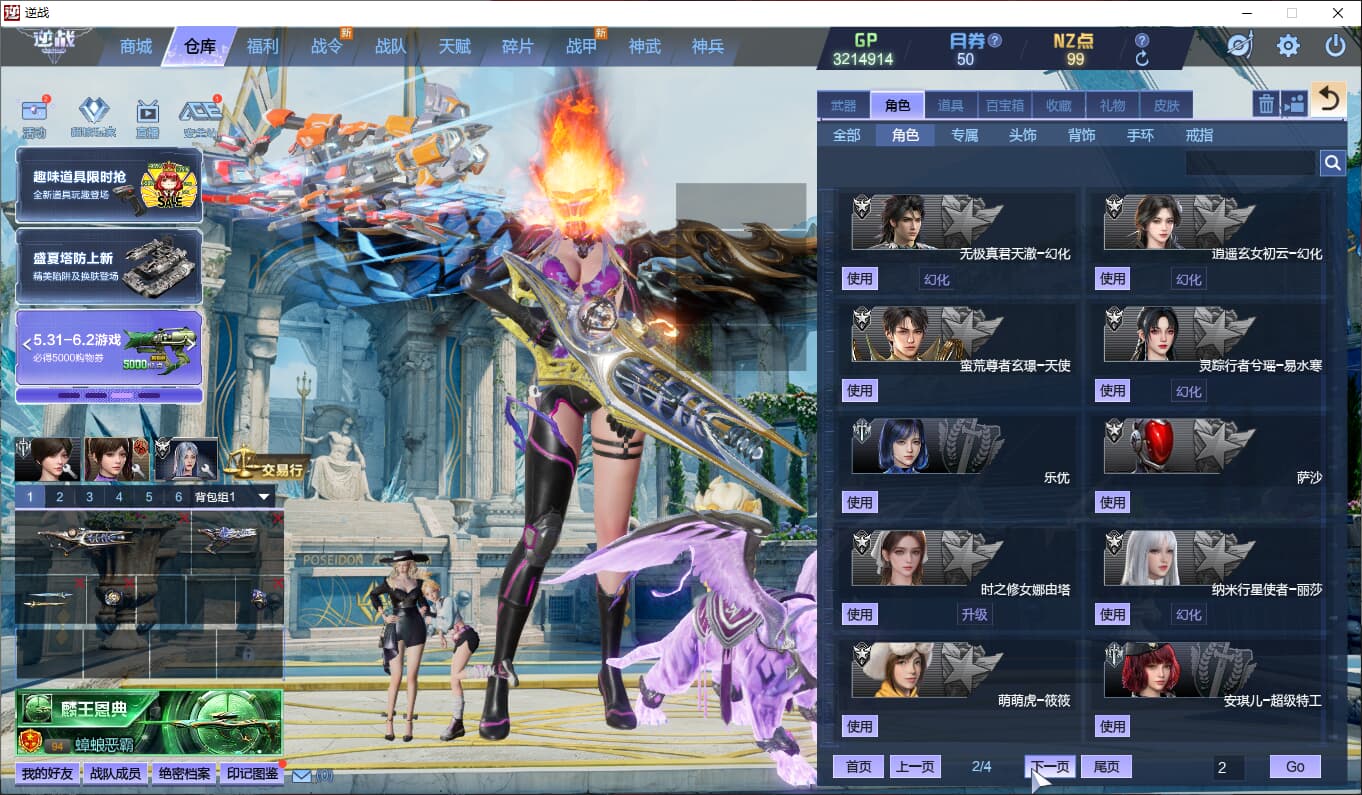Switch to the 皮肤 skins tab
Image resolution: width=1362 pixels, height=795 pixels.
point(1166,105)
